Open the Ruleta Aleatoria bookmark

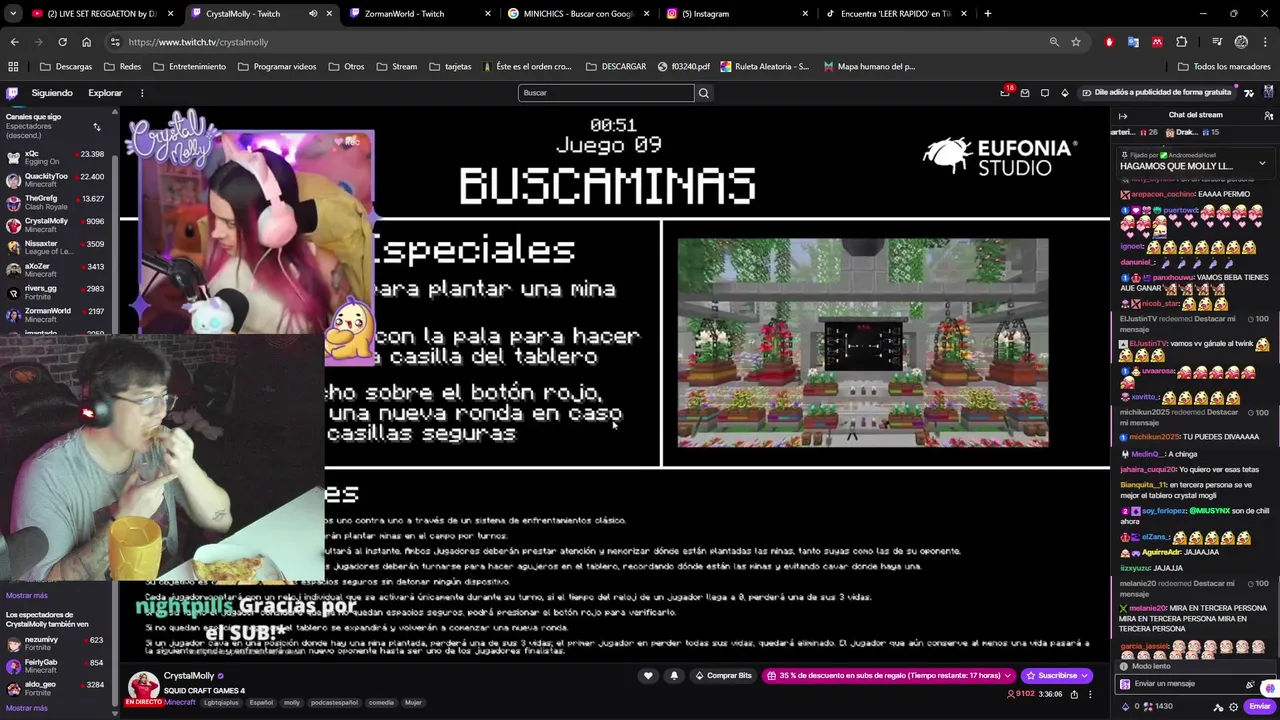pos(765,66)
